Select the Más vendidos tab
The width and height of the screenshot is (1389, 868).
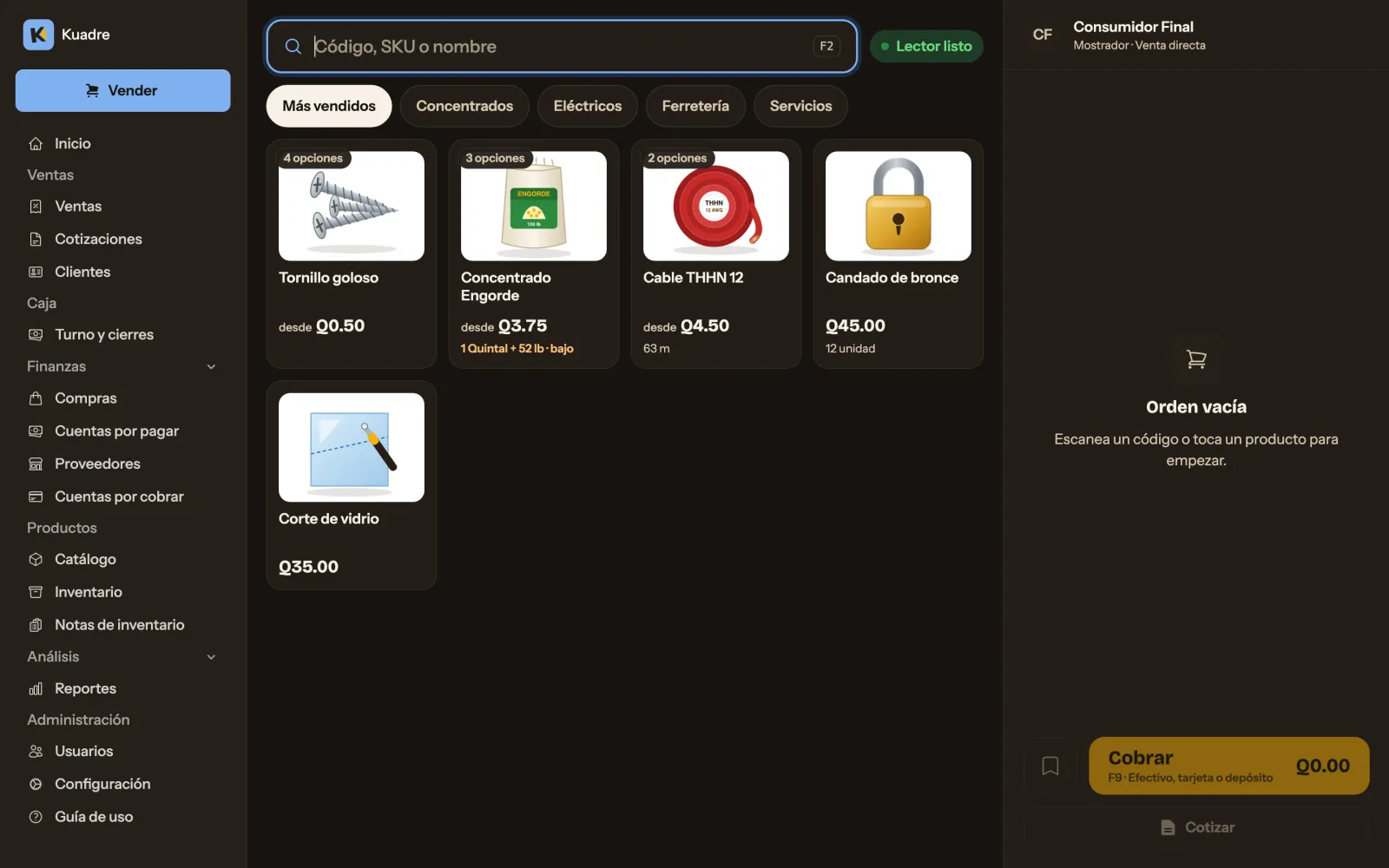click(329, 106)
